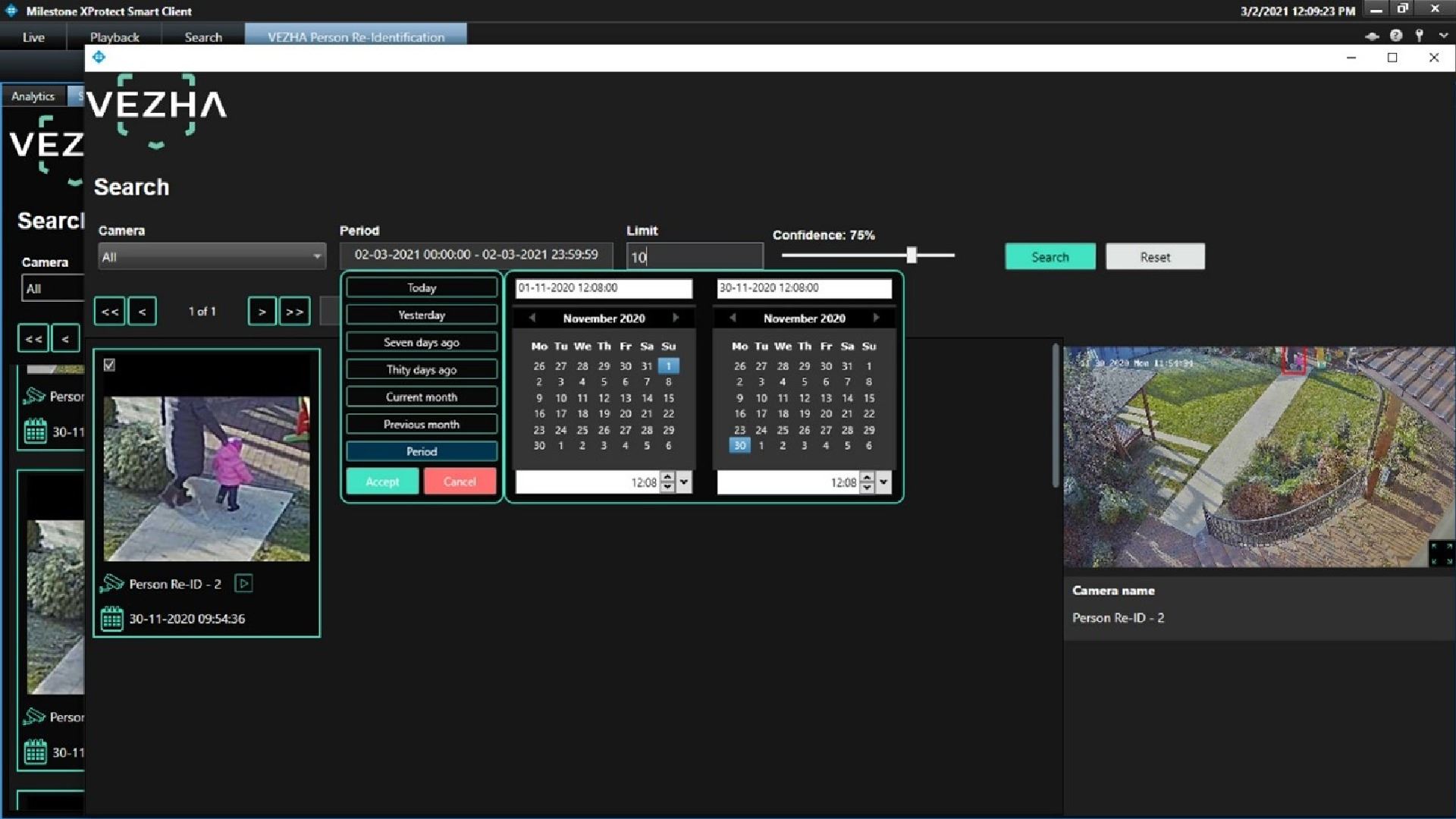Image resolution: width=1456 pixels, height=819 pixels.
Task: Click the results list vertical scrollbar
Action: click(1055, 416)
